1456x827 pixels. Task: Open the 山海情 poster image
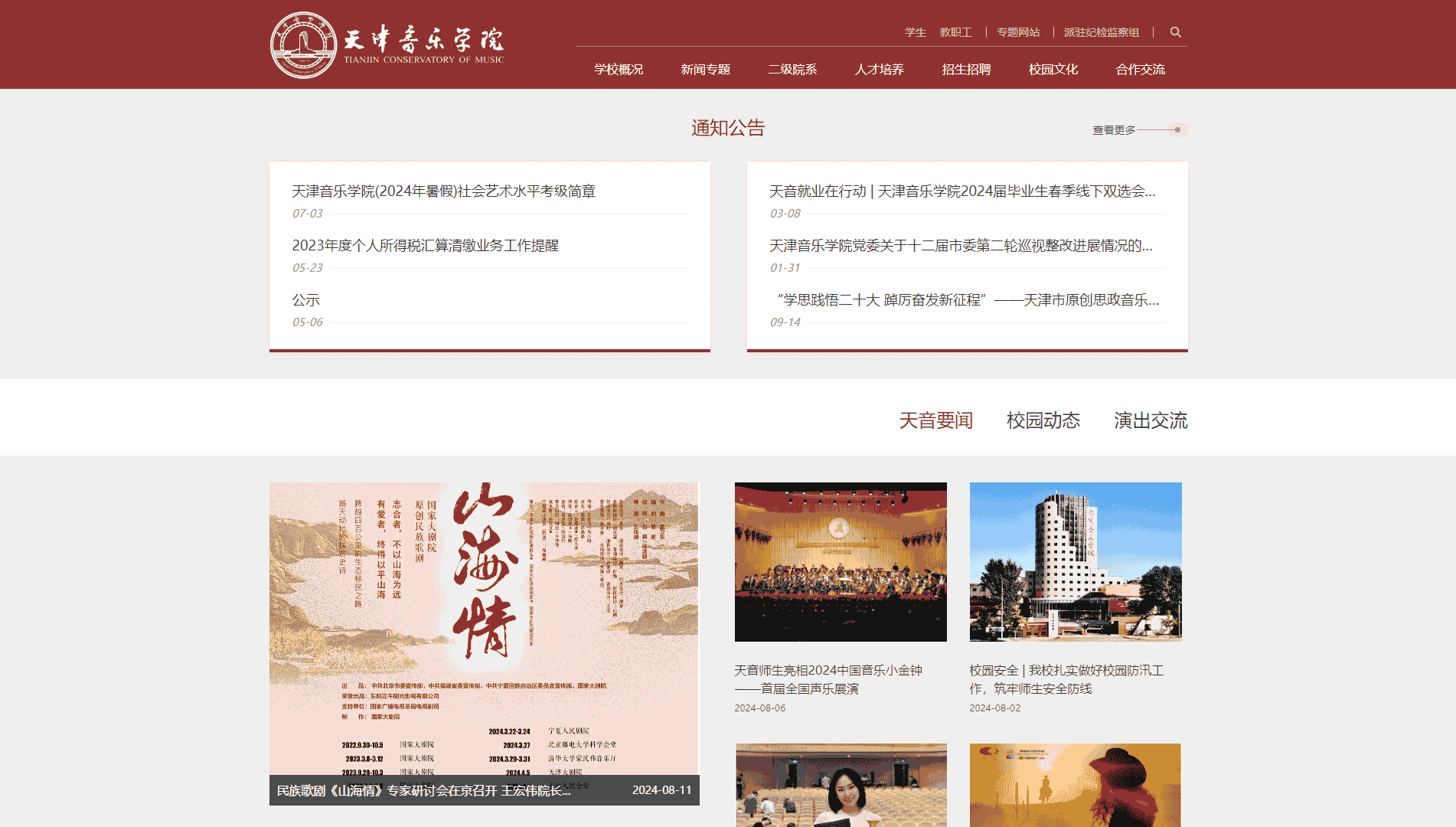(x=484, y=628)
